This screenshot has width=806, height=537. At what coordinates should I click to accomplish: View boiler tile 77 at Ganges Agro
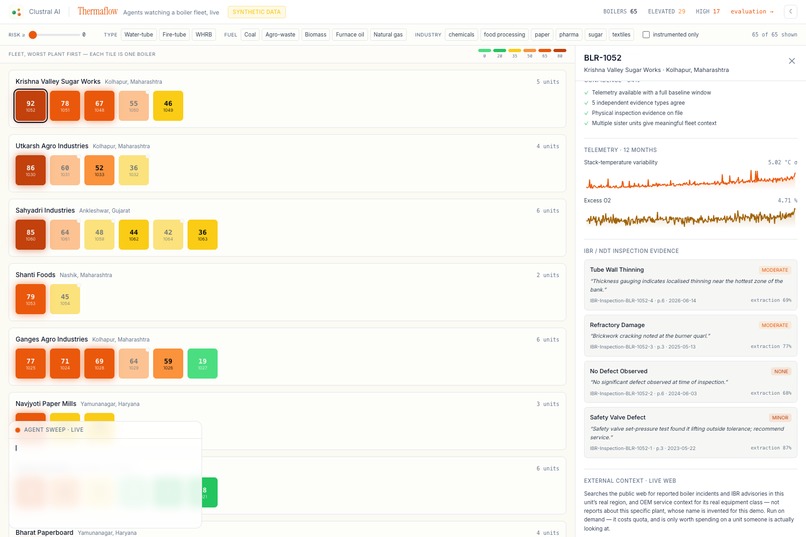(x=31, y=363)
